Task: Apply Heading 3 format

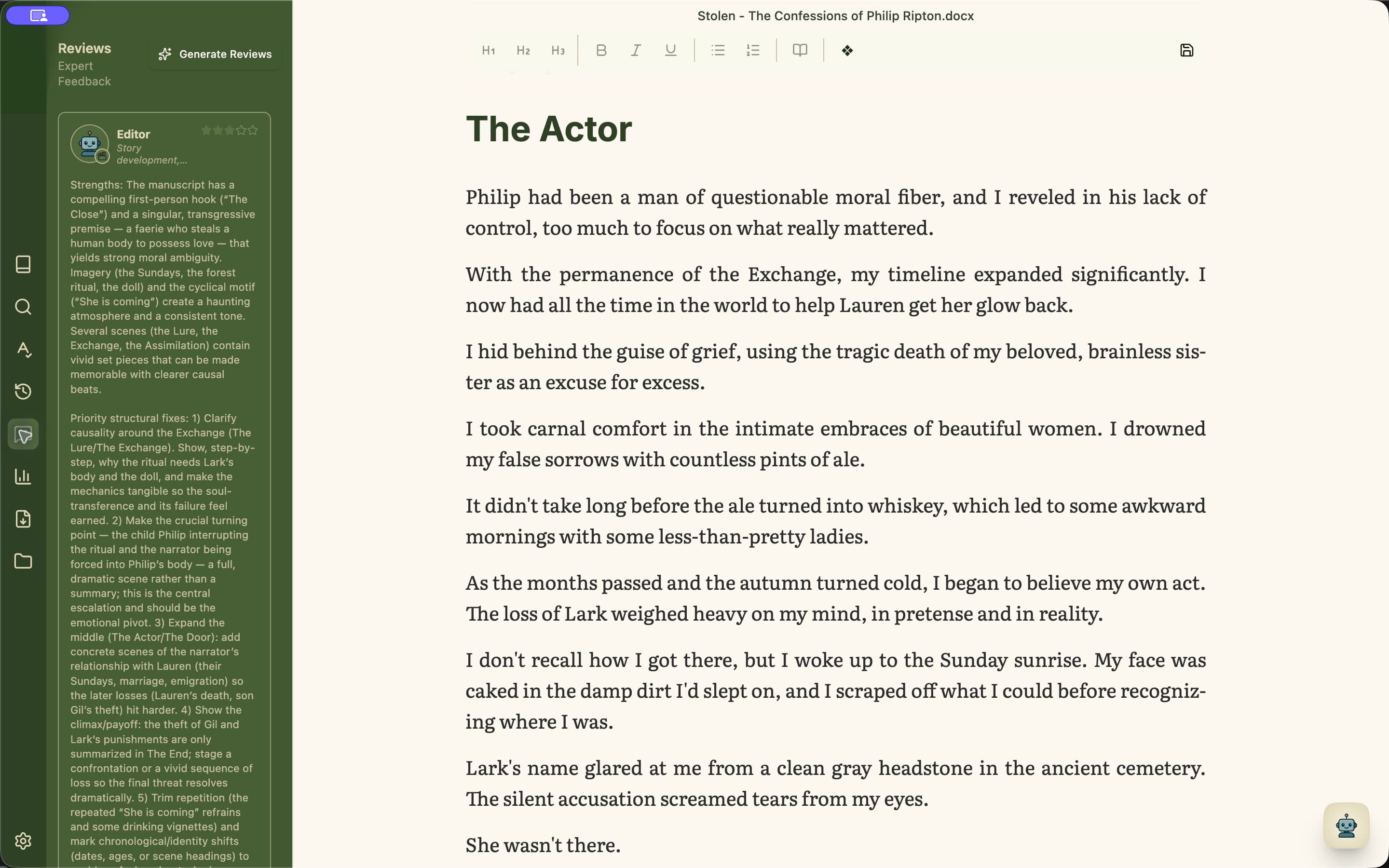Action: coord(558,51)
